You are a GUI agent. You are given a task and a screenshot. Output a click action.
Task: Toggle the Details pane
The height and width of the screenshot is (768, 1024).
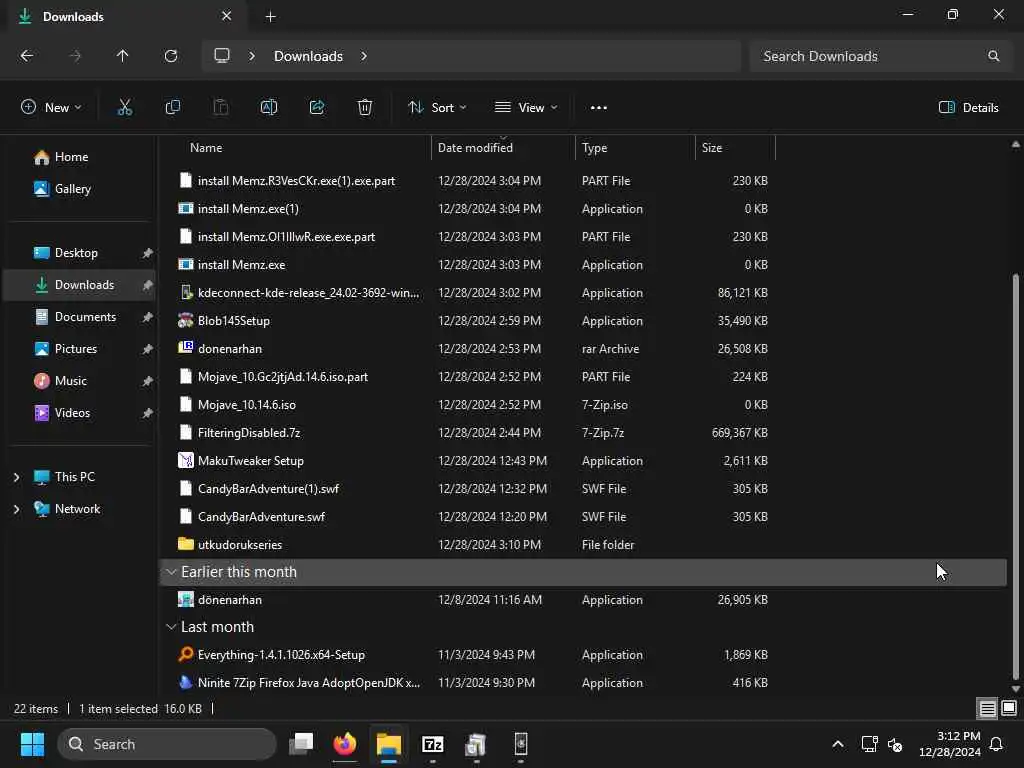pyautogui.click(x=968, y=108)
